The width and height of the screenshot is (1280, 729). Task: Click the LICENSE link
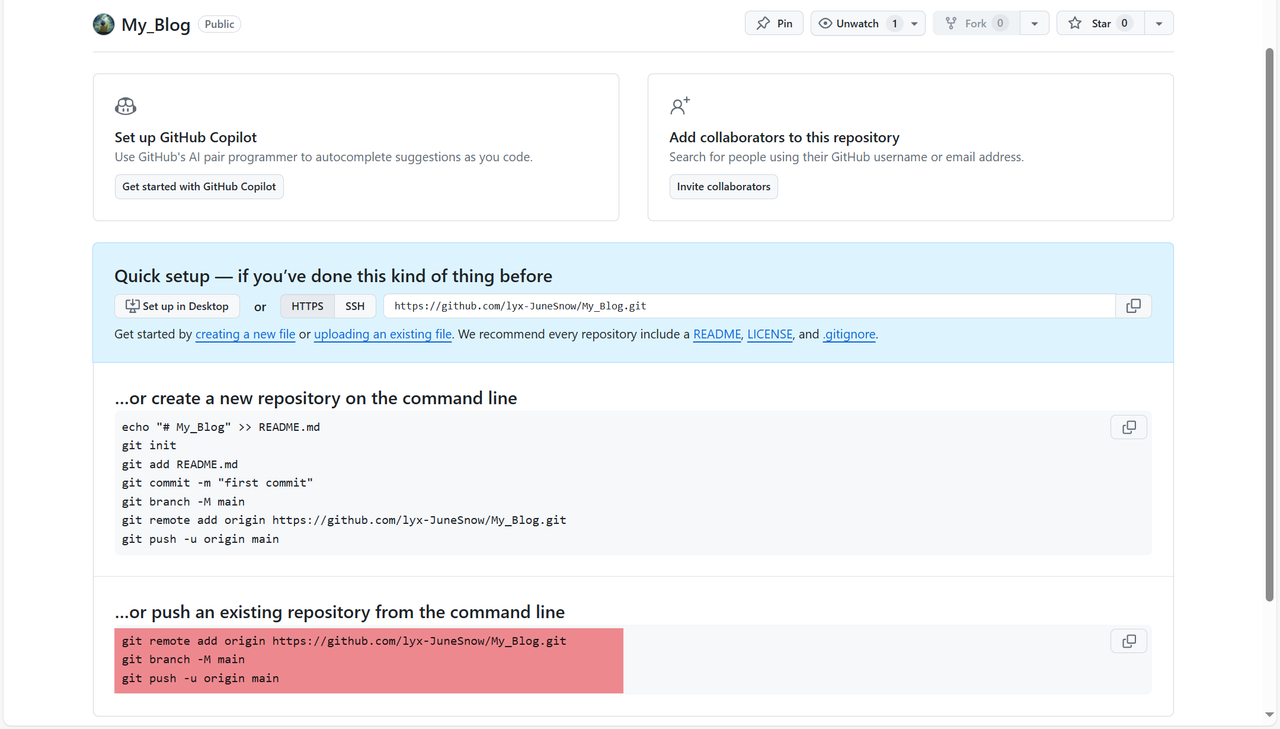[x=770, y=334]
